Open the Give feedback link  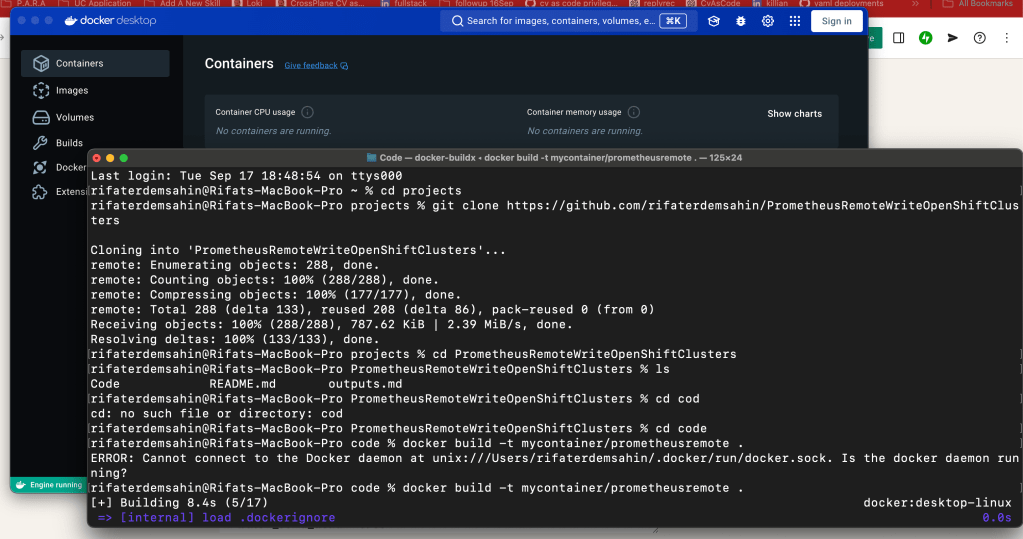pos(316,65)
